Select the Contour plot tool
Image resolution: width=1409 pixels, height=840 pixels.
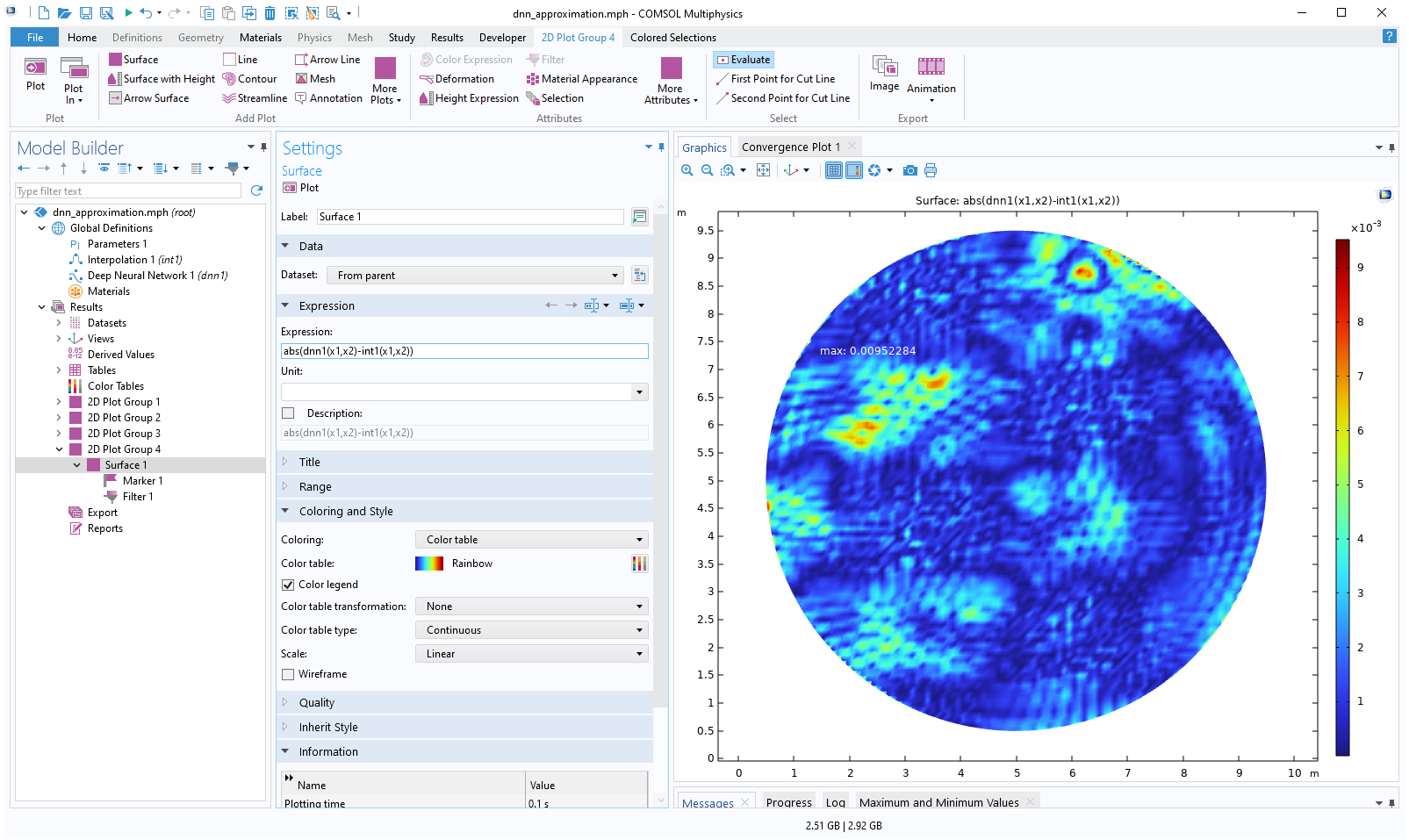tap(229, 79)
